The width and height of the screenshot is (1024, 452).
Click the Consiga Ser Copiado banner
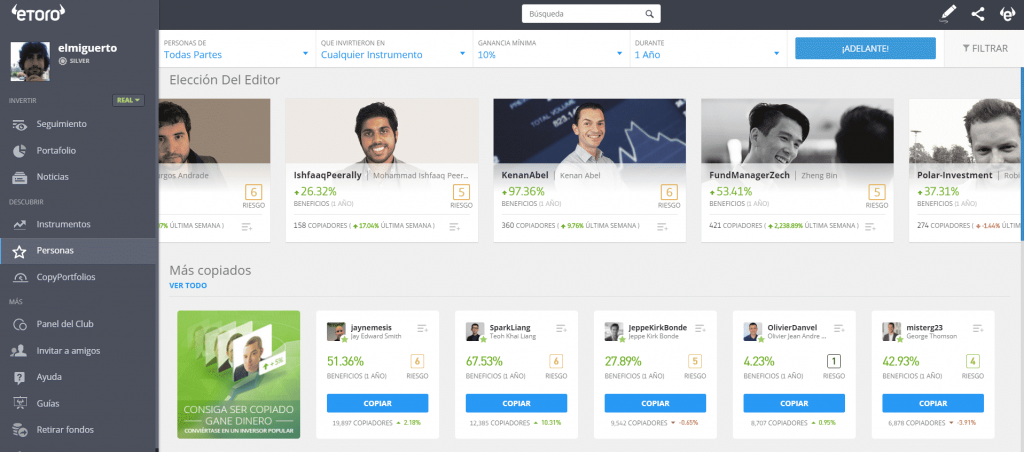(x=238, y=374)
